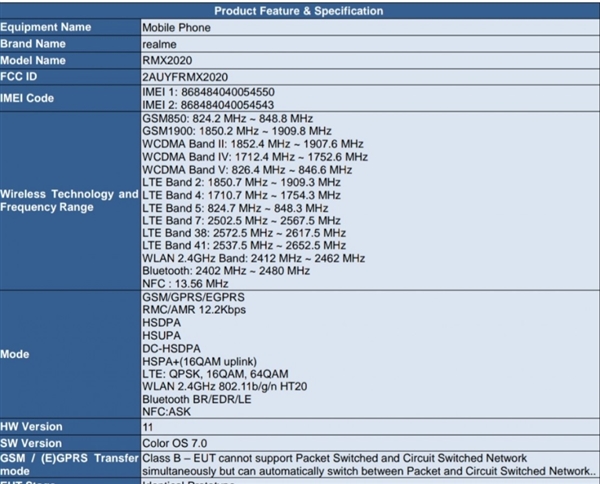Viewport: 600px width, 484px height.
Task: Select the 'WCDMA Band II' frequency line
Action: click(x=253, y=144)
